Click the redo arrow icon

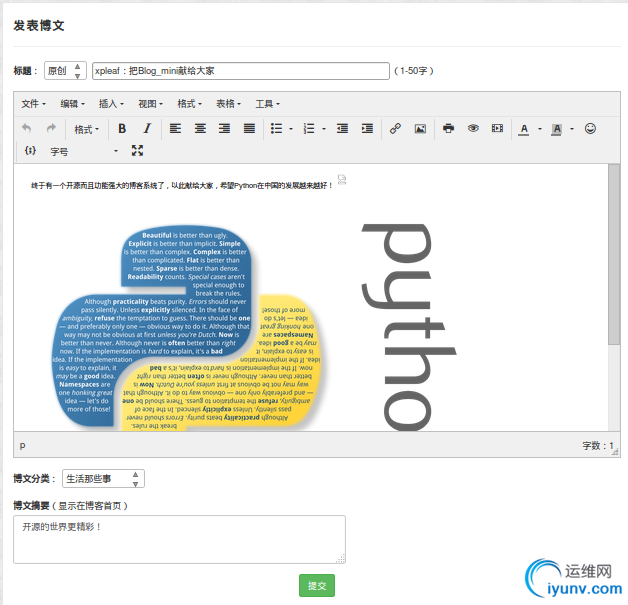pyautogui.click(x=51, y=129)
